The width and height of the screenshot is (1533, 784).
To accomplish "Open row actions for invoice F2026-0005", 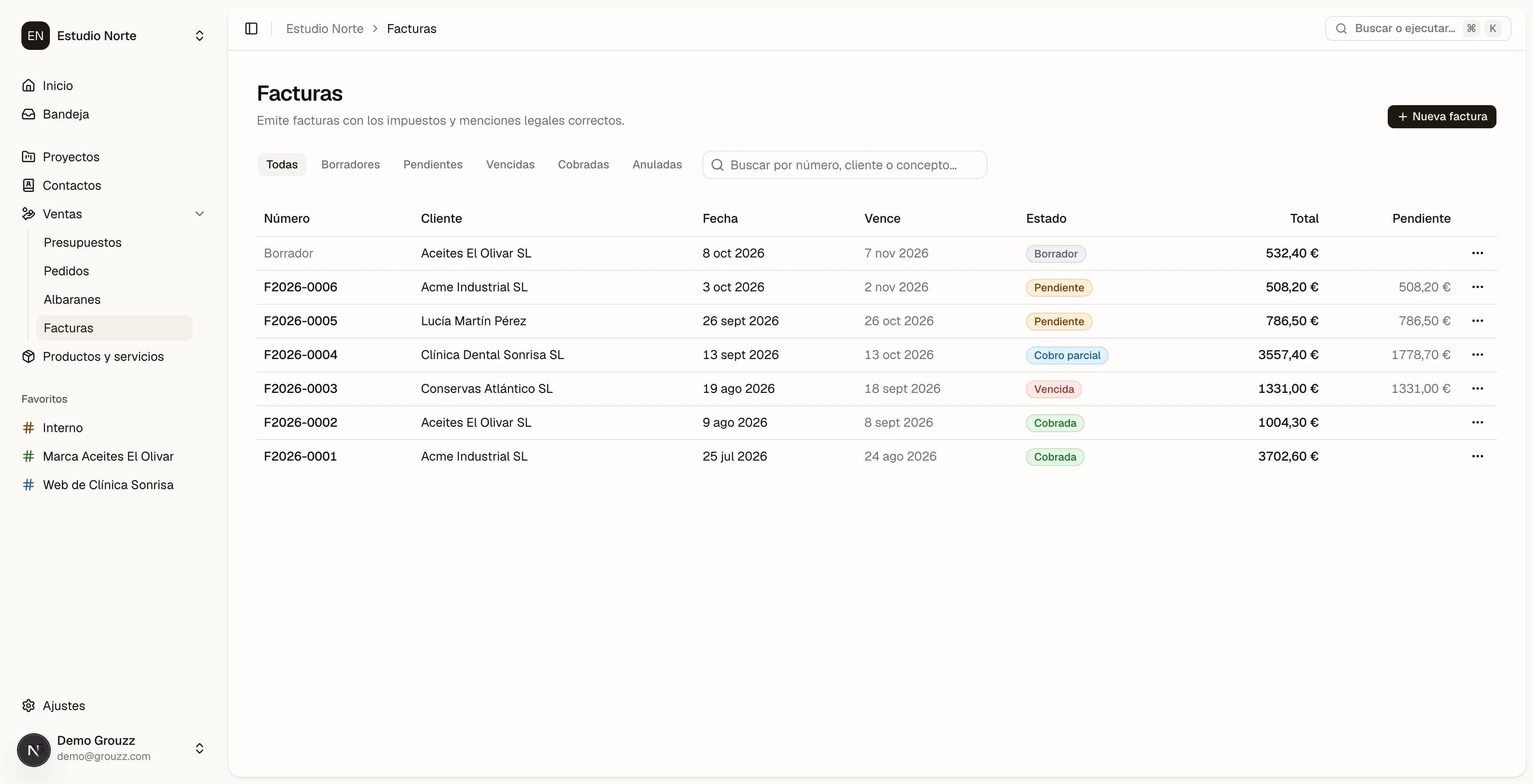I will (1477, 321).
